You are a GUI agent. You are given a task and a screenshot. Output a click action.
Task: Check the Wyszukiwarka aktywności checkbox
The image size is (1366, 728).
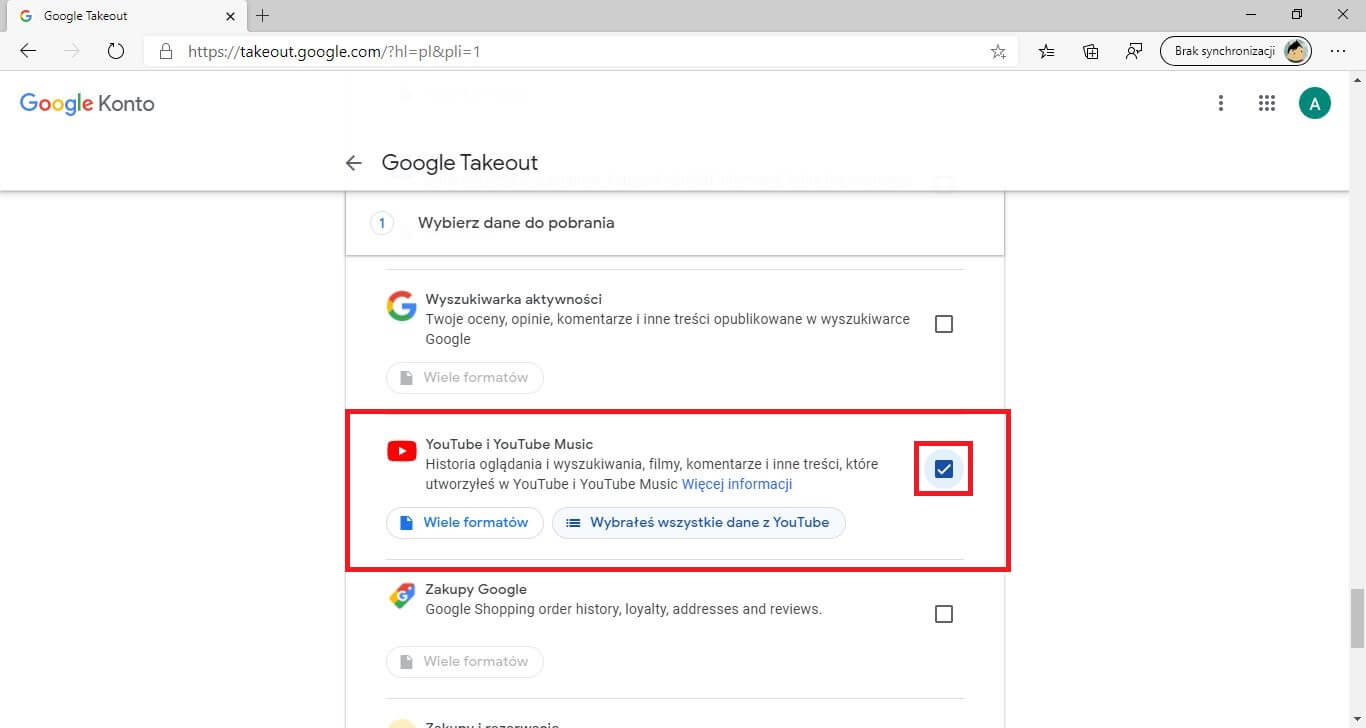pyautogui.click(x=943, y=324)
